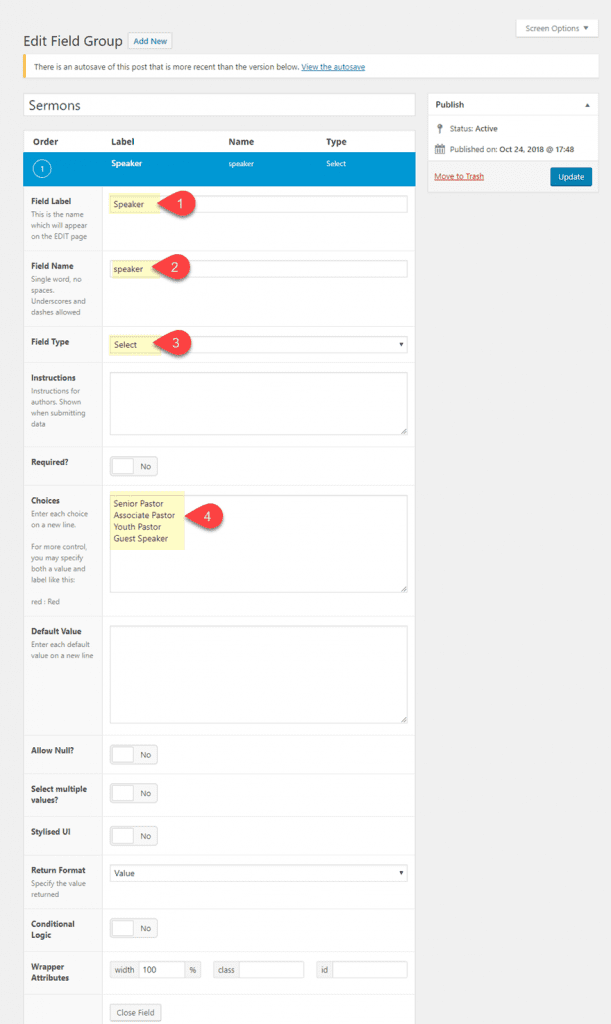This screenshot has width=611, height=1024.
Task: Click the Sermons title field
Action: point(219,105)
